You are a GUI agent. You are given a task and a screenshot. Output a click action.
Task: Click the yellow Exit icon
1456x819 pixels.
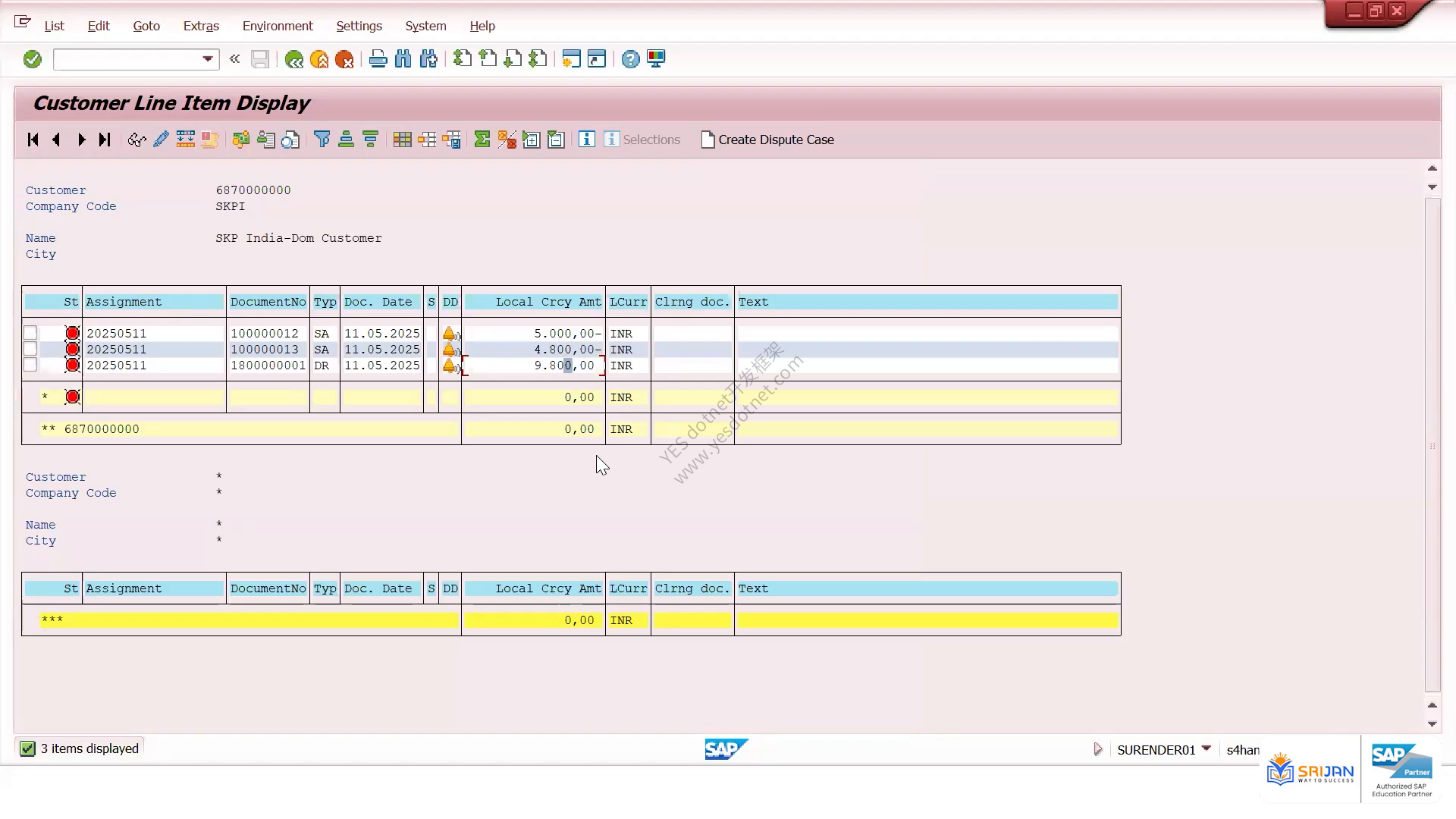(319, 59)
